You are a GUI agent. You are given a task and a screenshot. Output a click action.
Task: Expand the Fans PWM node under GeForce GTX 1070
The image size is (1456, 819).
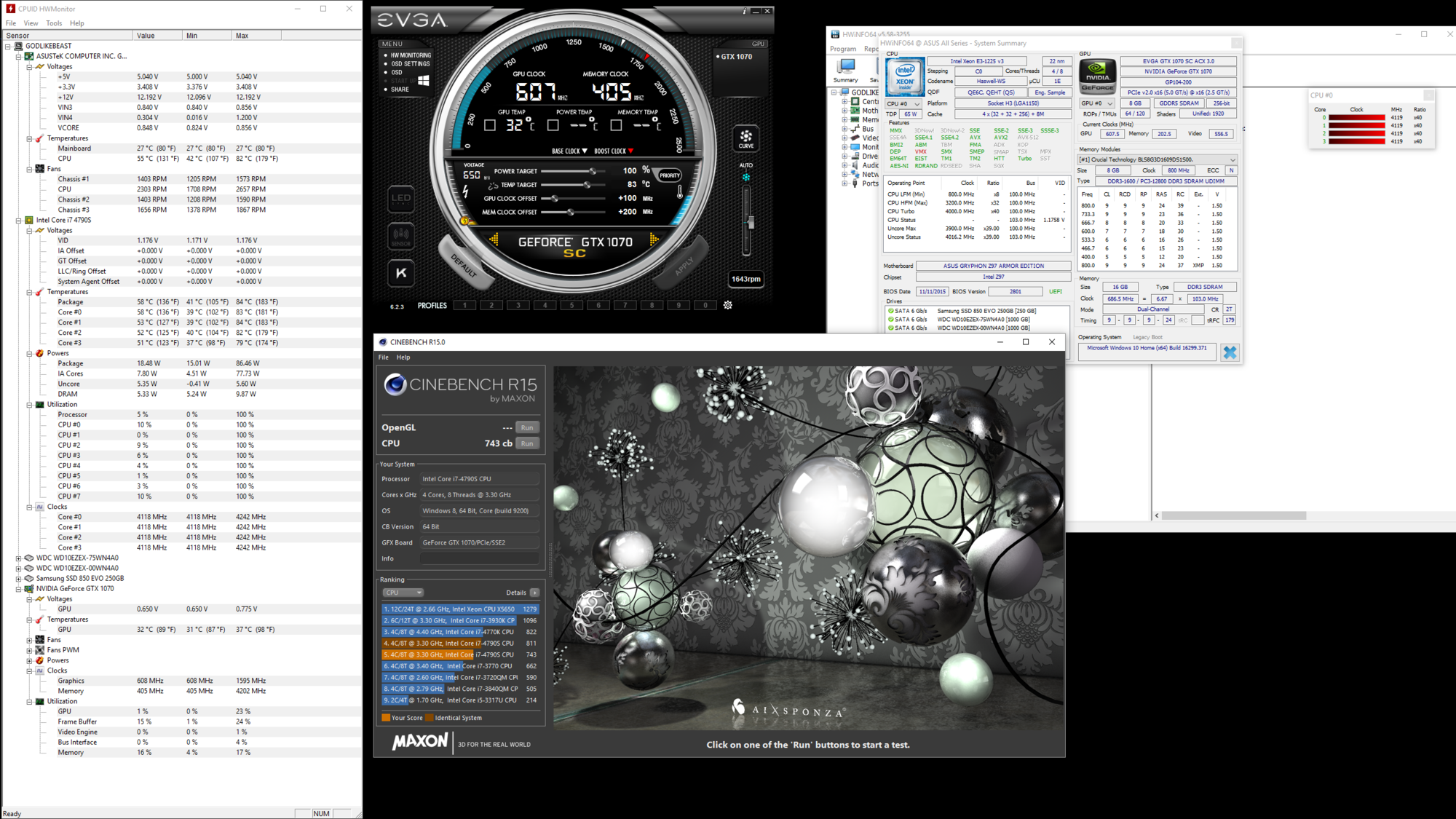(29, 650)
